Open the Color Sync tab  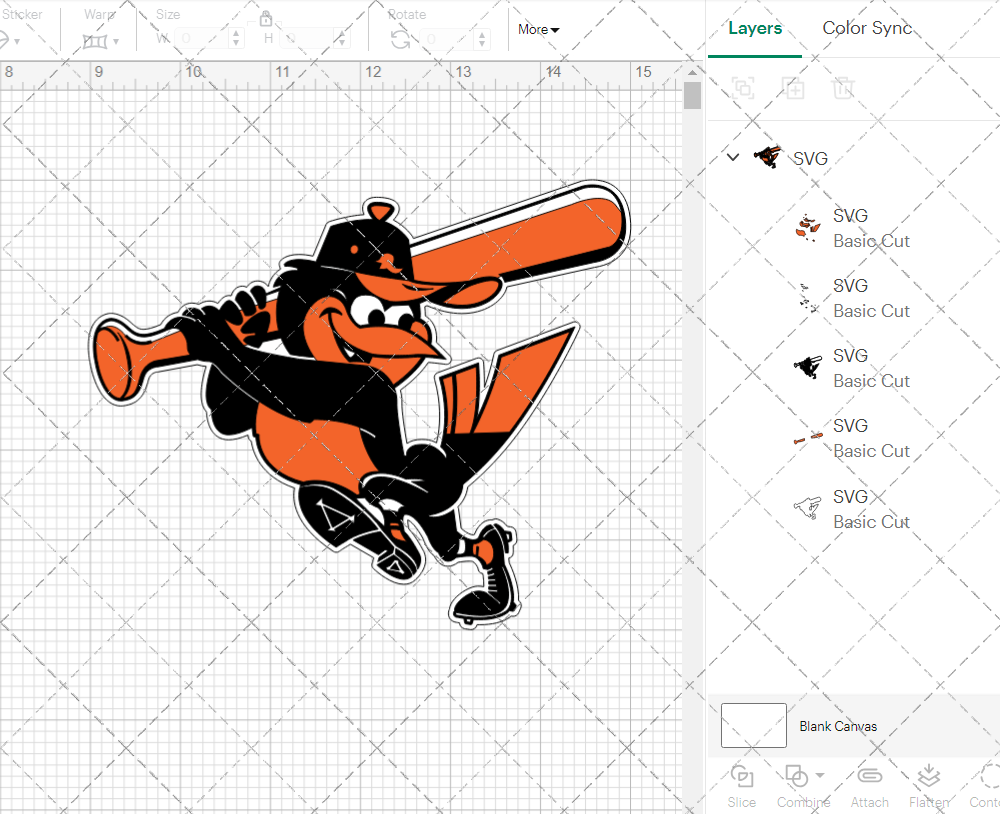tap(867, 28)
